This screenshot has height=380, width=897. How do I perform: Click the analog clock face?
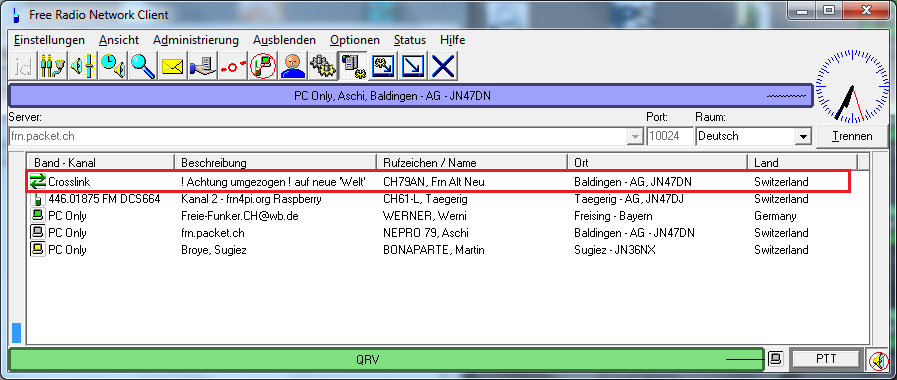[853, 86]
